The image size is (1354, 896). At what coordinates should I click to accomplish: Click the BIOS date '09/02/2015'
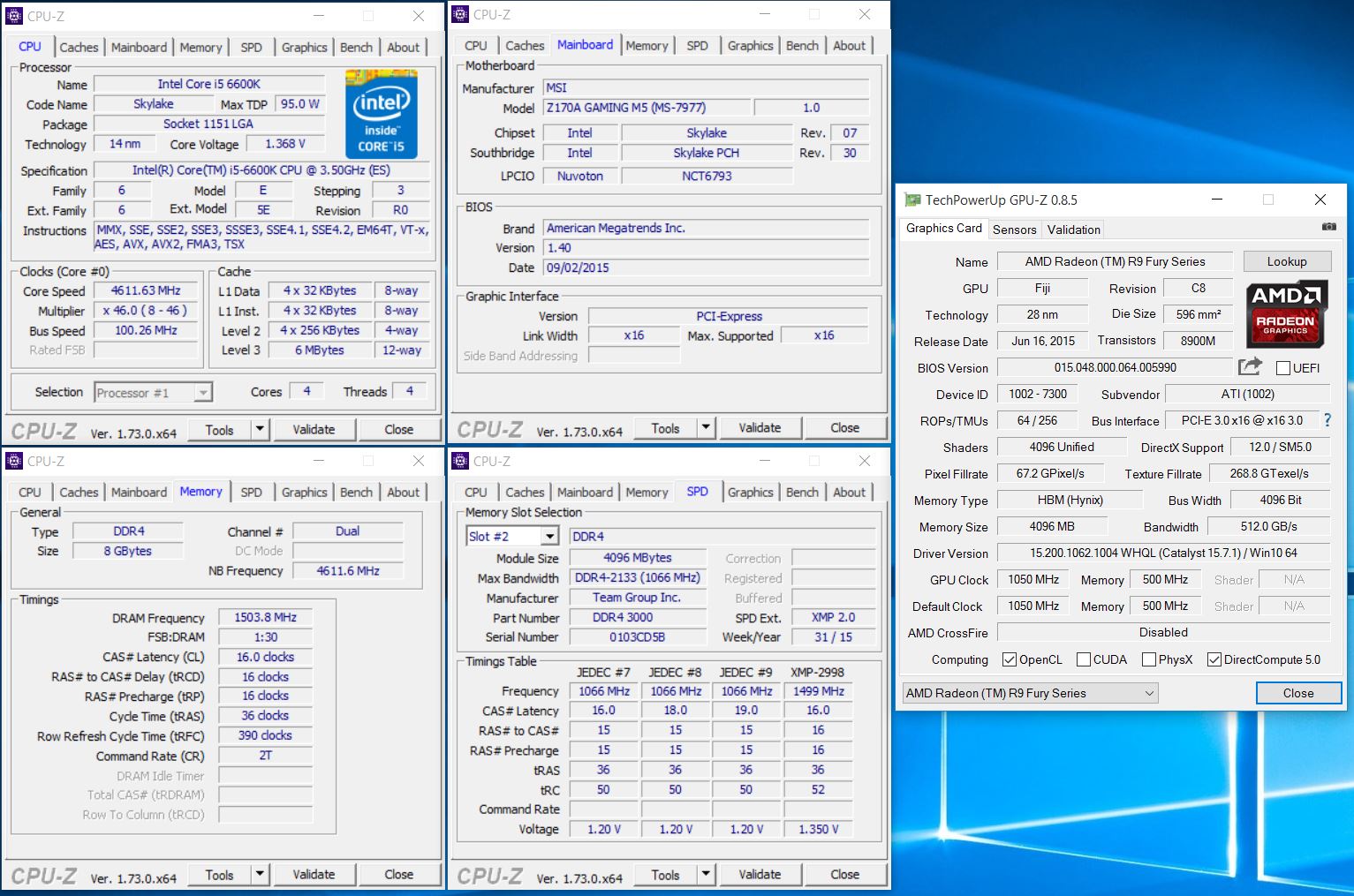pos(707,267)
